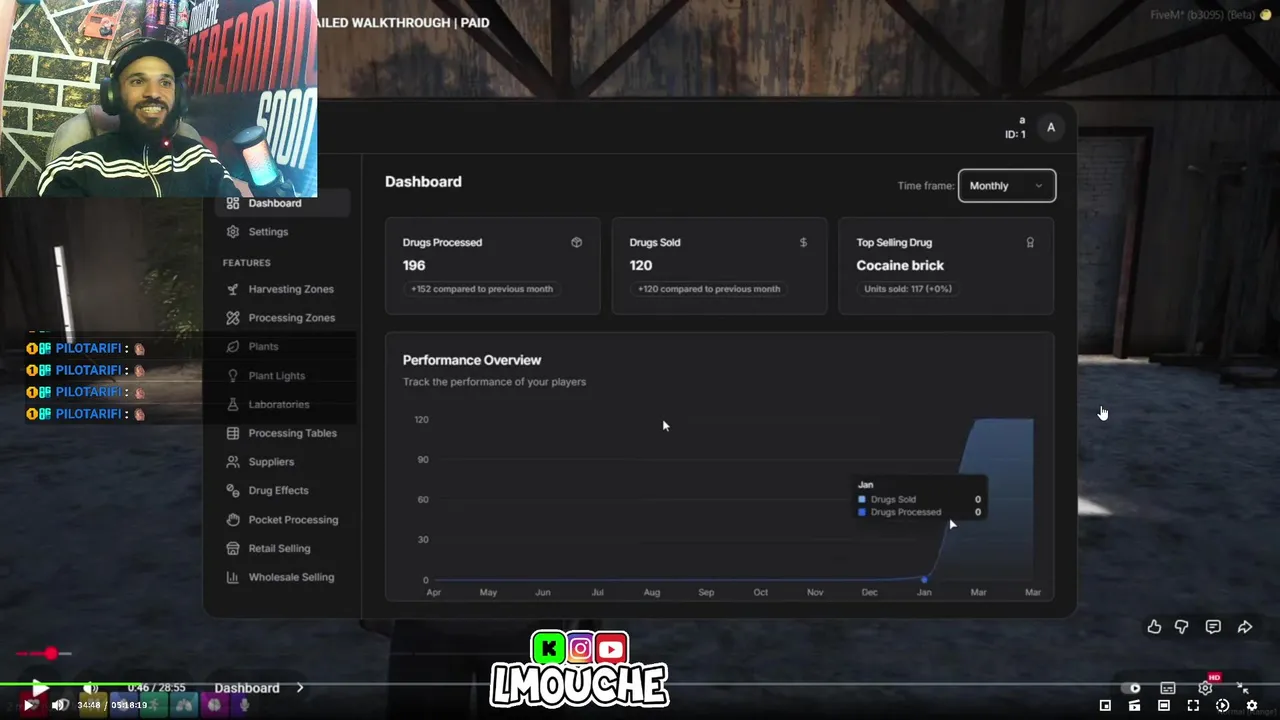
Task: Select the Plants leaf icon
Action: pyautogui.click(x=232, y=346)
